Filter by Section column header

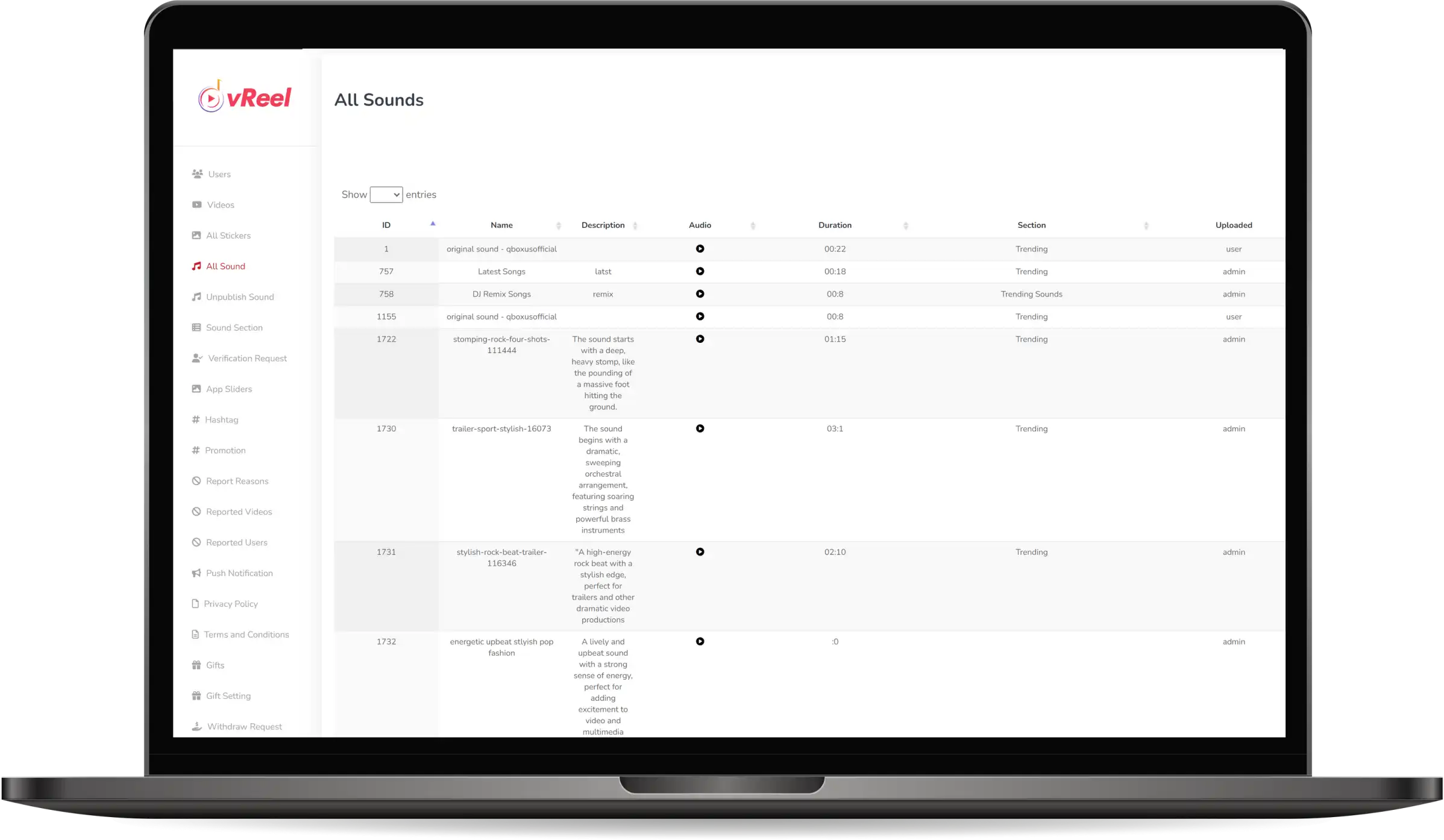pos(1031,225)
